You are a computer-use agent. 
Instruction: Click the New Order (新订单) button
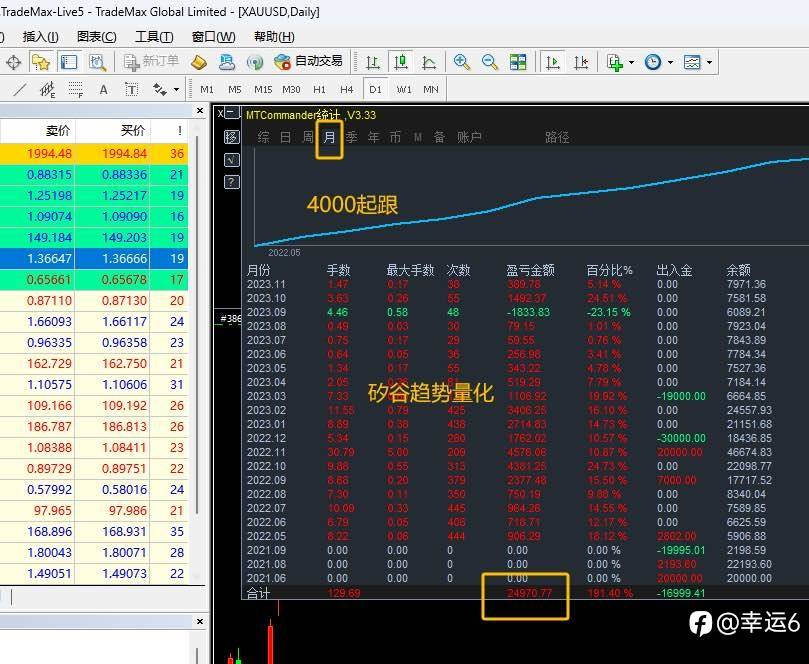(151, 62)
